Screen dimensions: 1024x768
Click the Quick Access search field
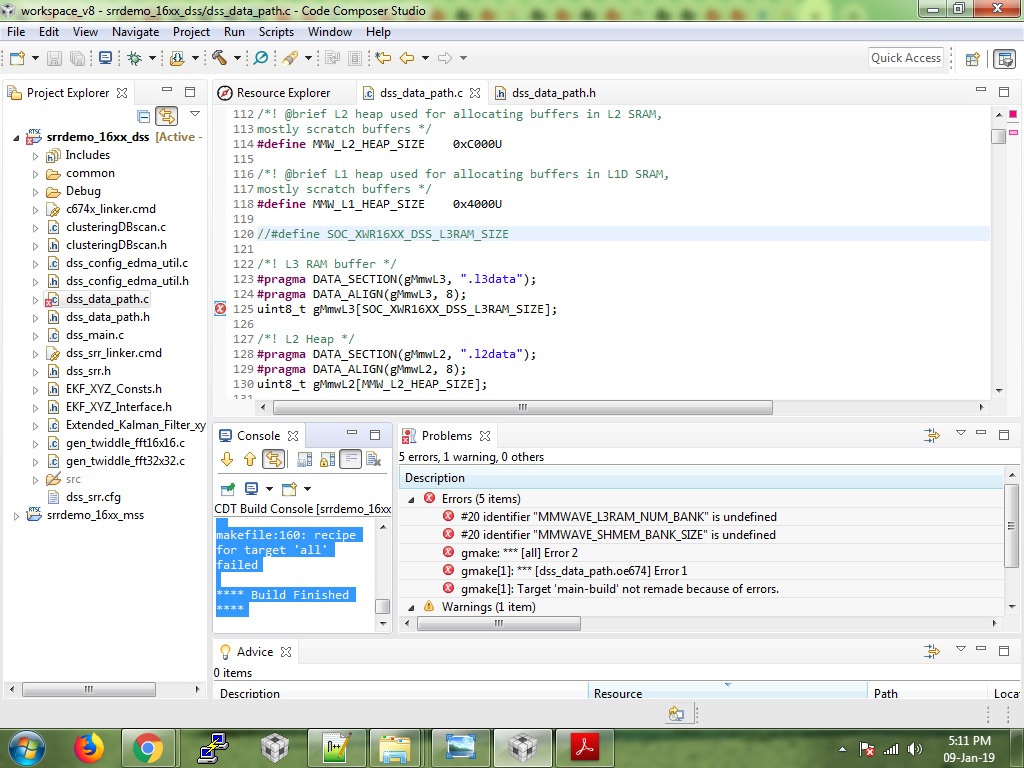pyautogui.click(x=905, y=58)
